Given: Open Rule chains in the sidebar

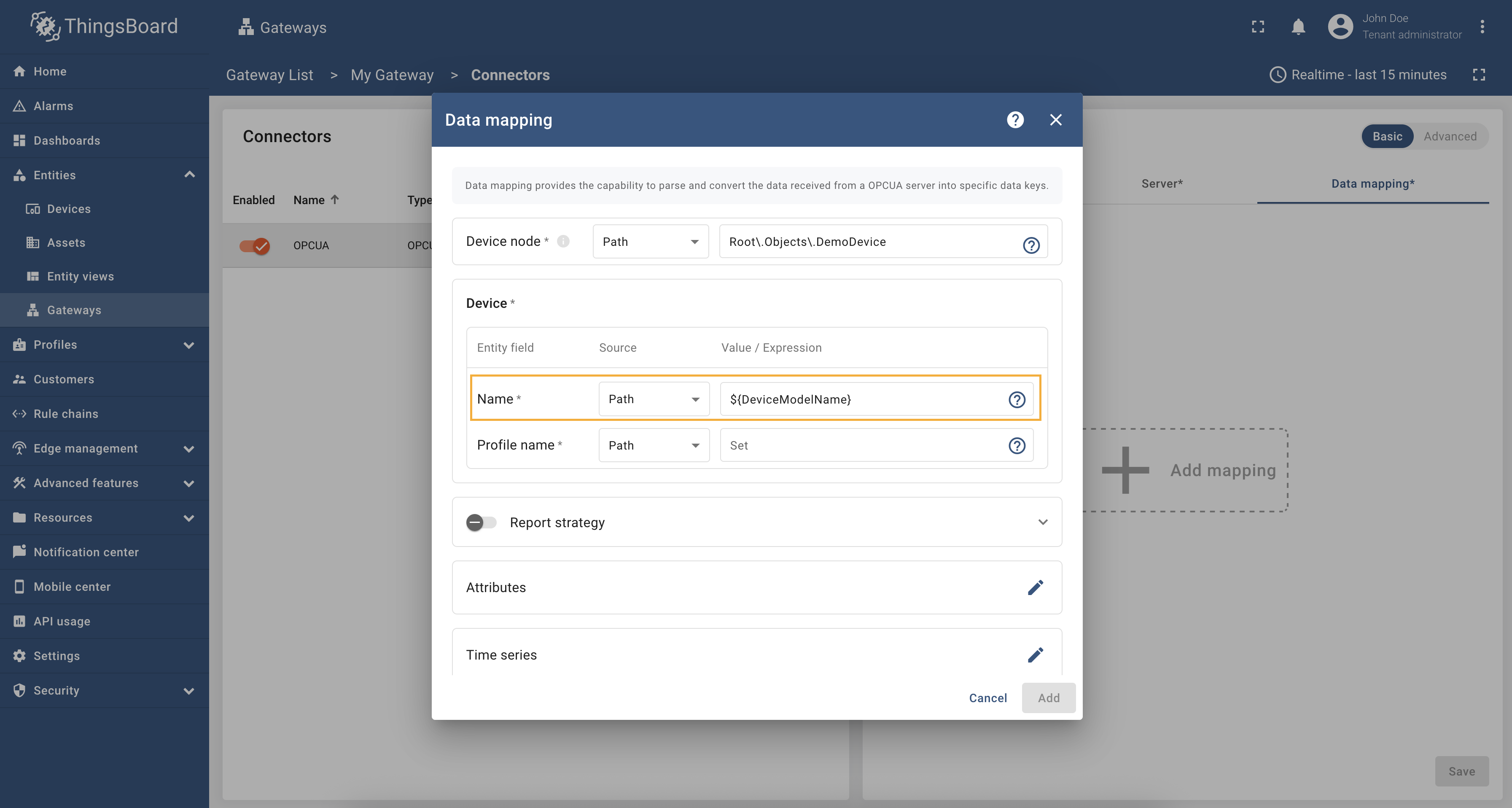Looking at the screenshot, I should click(66, 414).
